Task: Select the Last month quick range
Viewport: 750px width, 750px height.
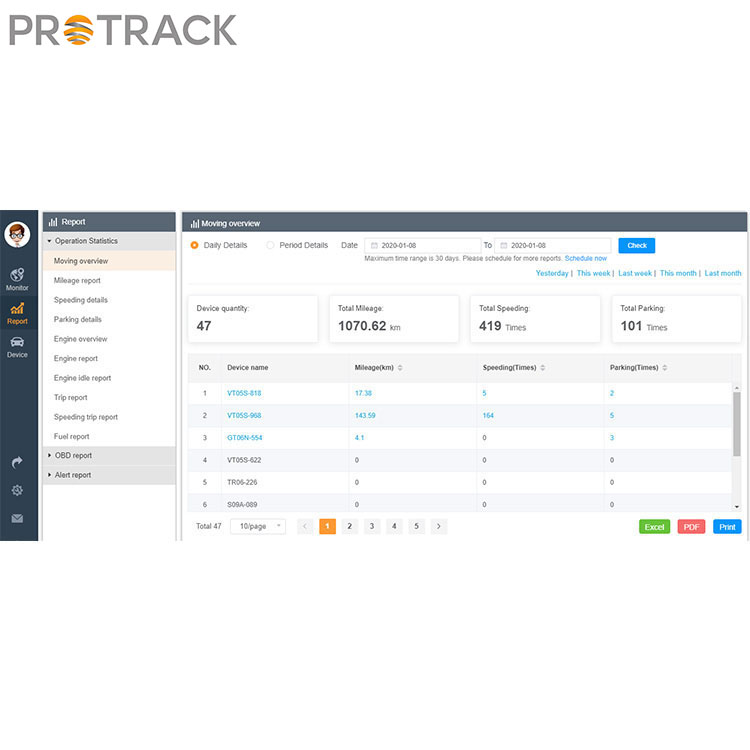Action: pyautogui.click(x=723, y=273)
